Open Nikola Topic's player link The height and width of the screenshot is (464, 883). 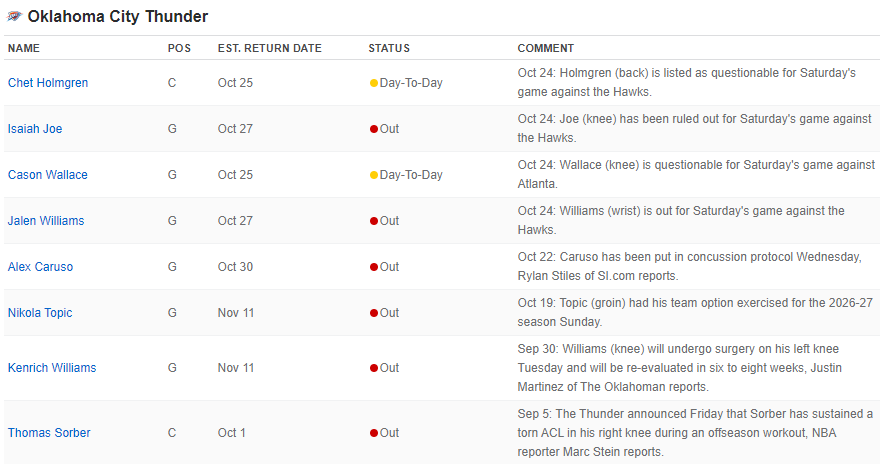pyautogui.click(x=40, y=313)
